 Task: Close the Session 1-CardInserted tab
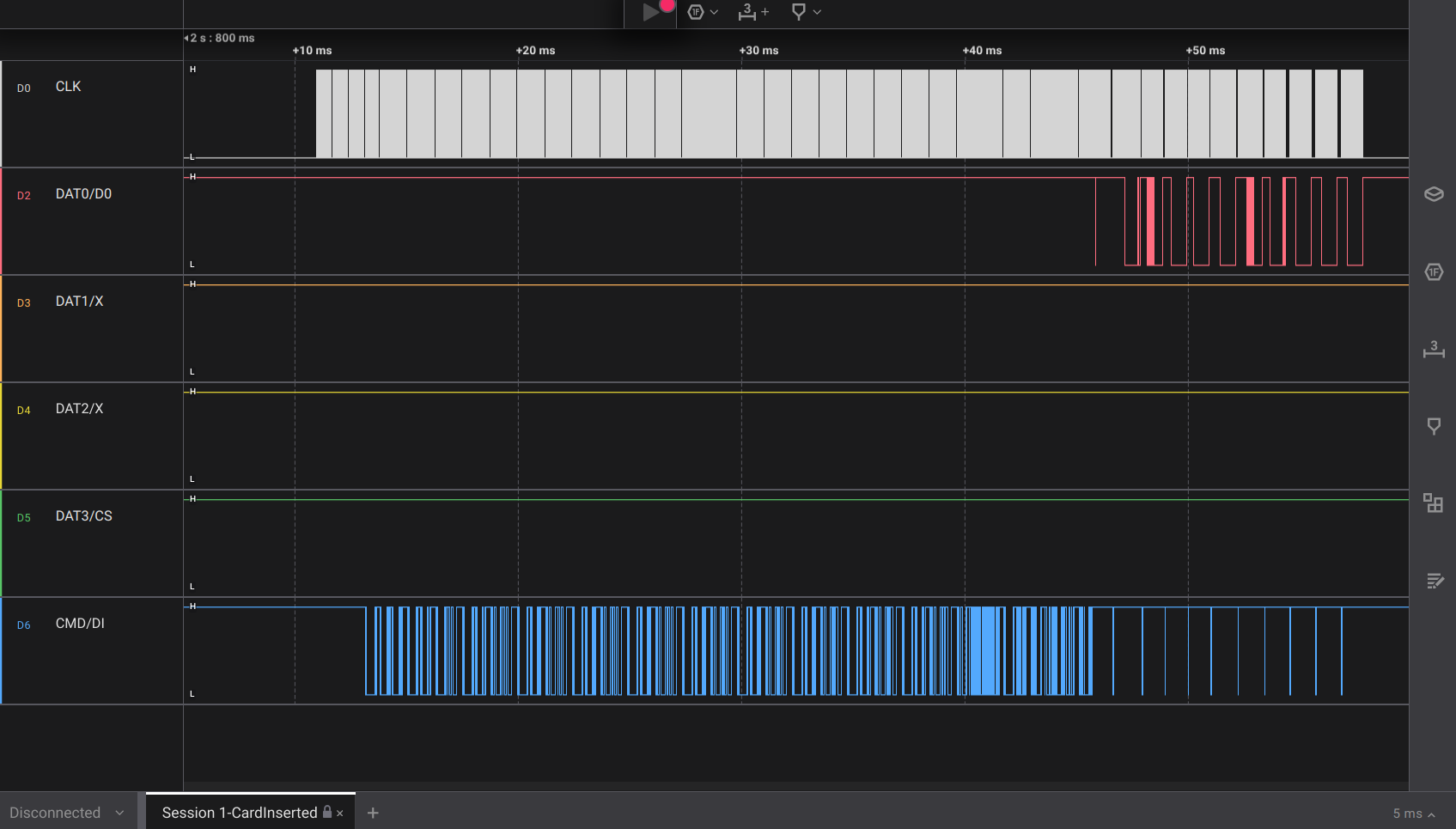point(340,814)
